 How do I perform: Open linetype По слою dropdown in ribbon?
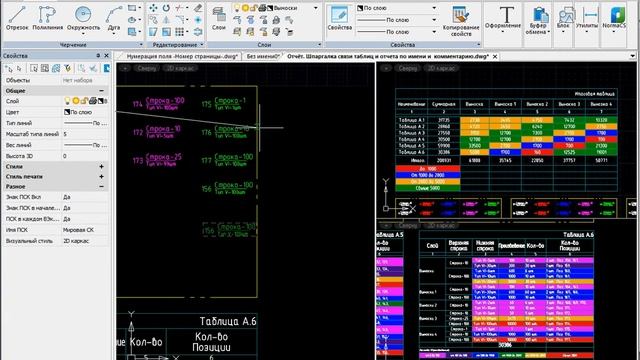433,20
